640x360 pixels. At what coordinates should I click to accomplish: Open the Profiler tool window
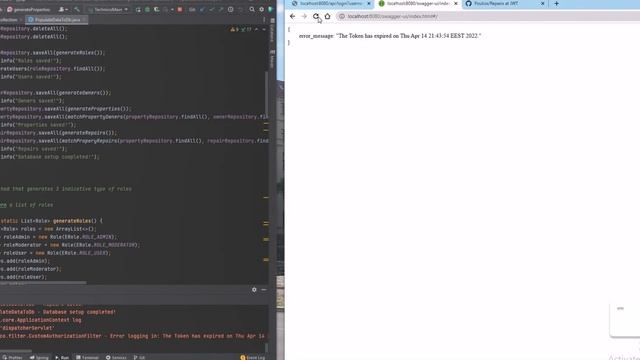click(12, 358)
